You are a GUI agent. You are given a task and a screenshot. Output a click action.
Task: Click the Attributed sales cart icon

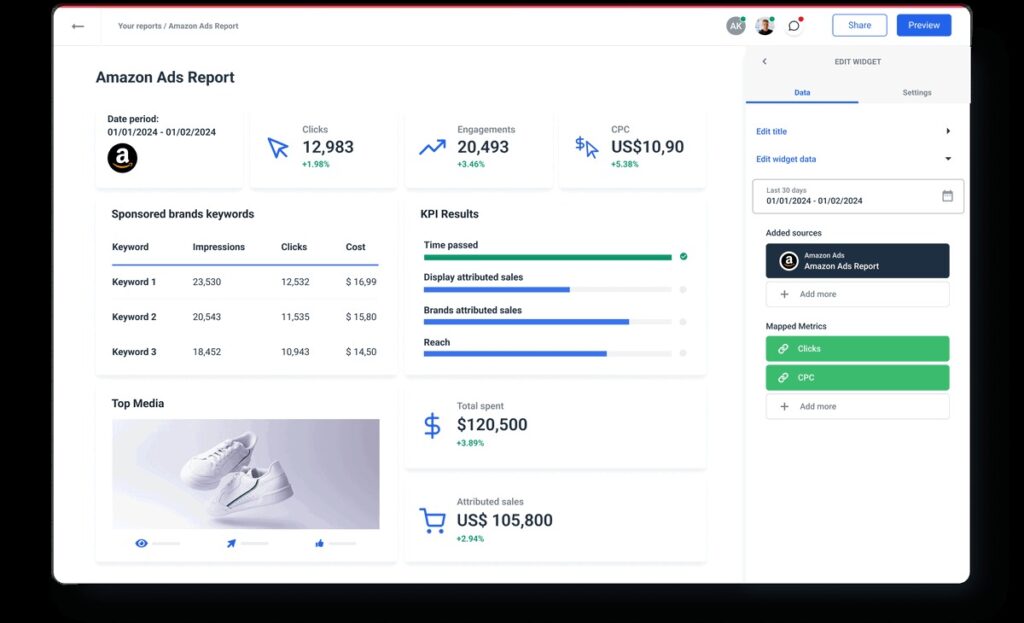[x=432, y=520]
